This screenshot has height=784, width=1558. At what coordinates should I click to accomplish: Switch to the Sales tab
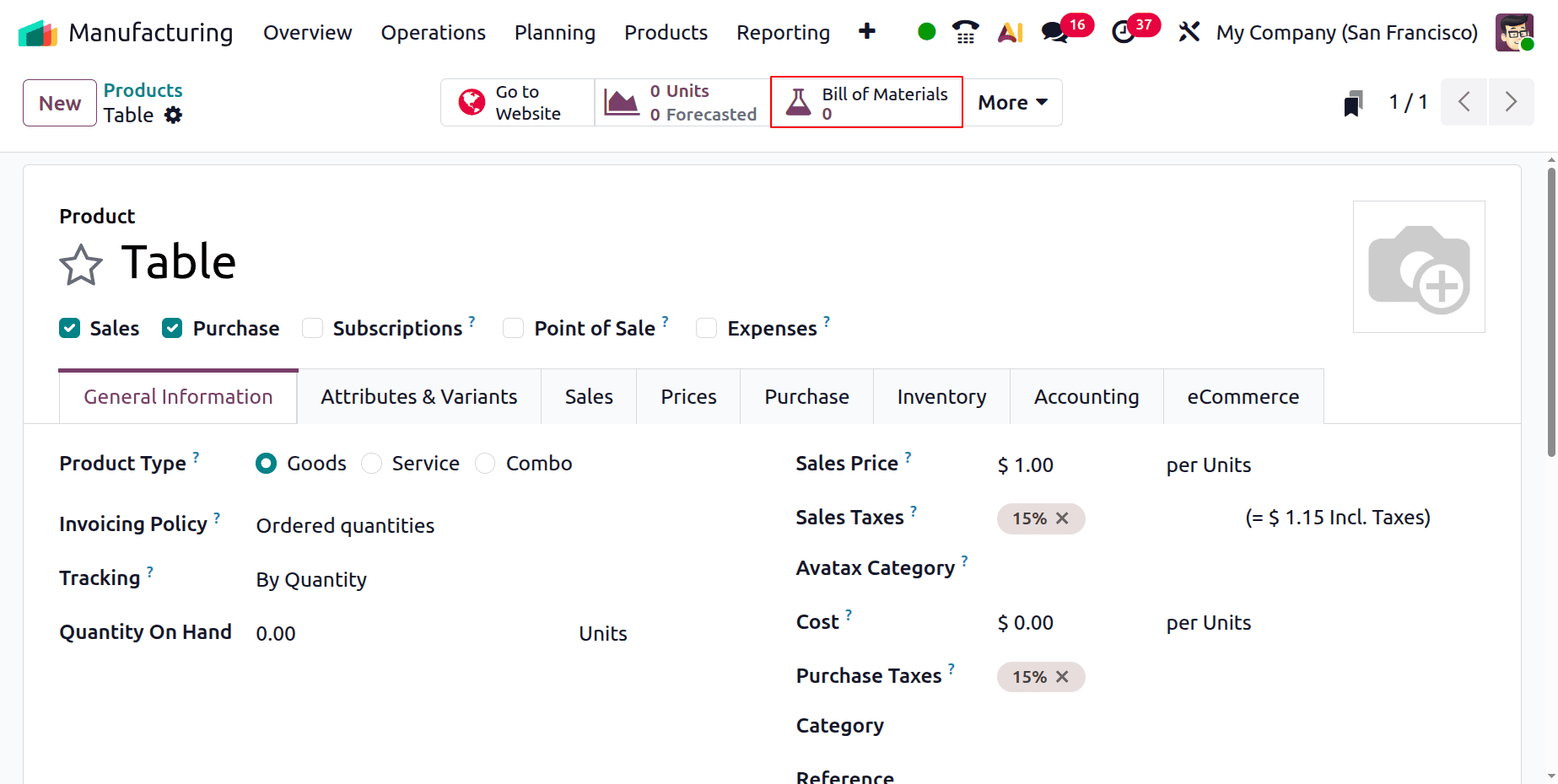[589, 396]
